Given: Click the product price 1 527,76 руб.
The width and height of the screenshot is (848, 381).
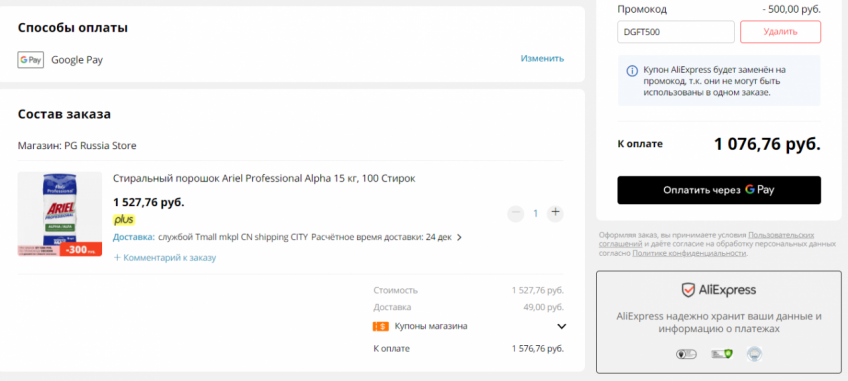Looking at the screenshot, I should 149,202.
